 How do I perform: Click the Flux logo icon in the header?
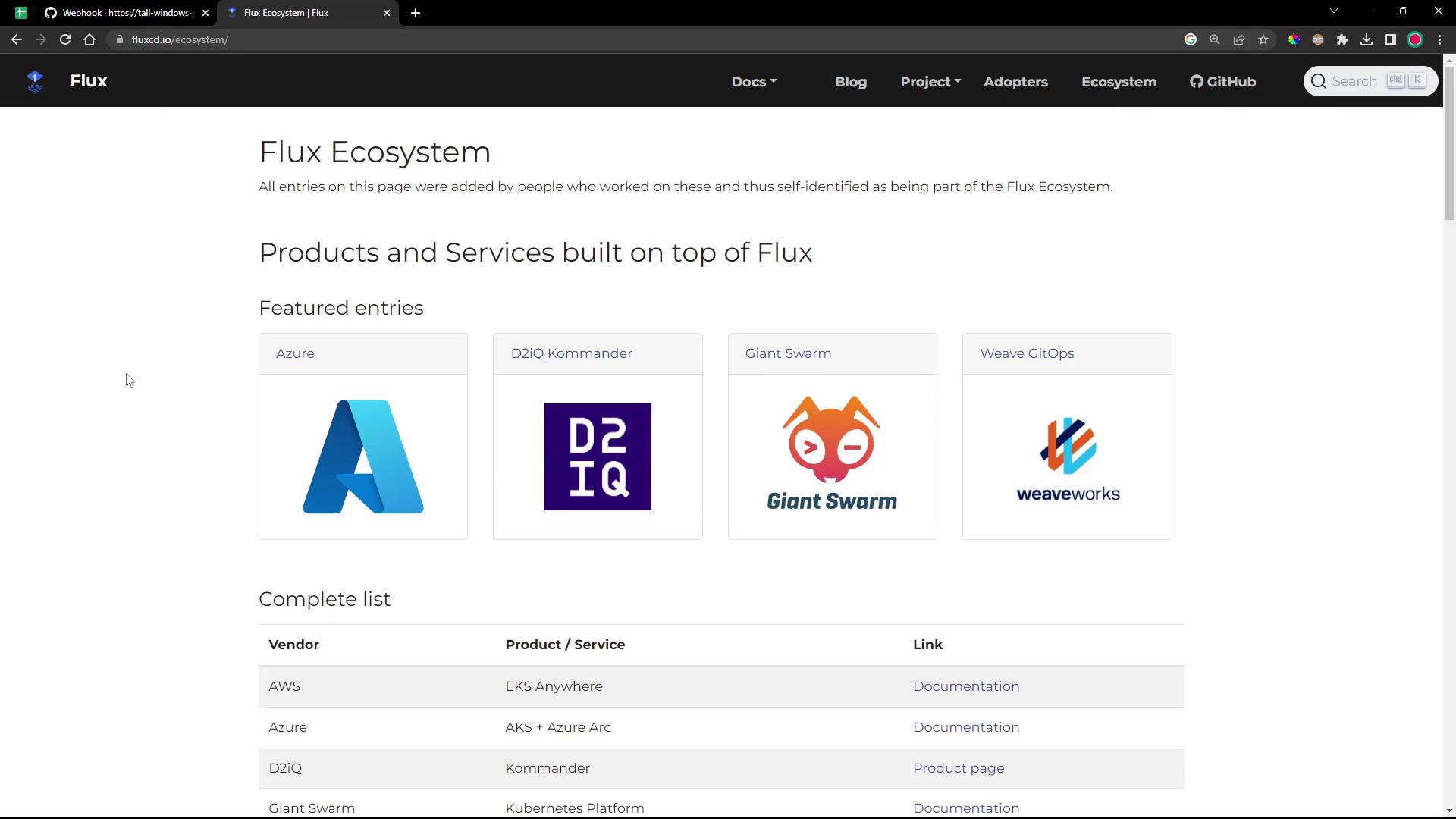[35, 81]
